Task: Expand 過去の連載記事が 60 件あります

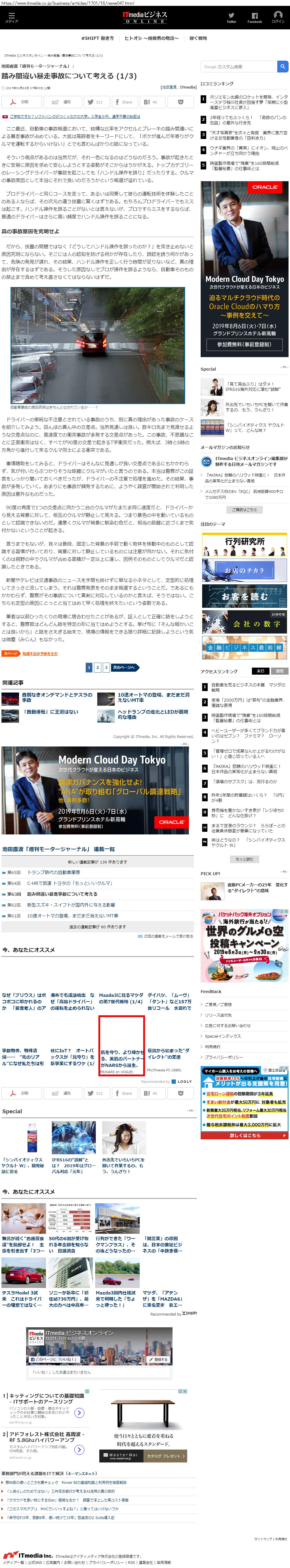Action: [x=97, y=926]
